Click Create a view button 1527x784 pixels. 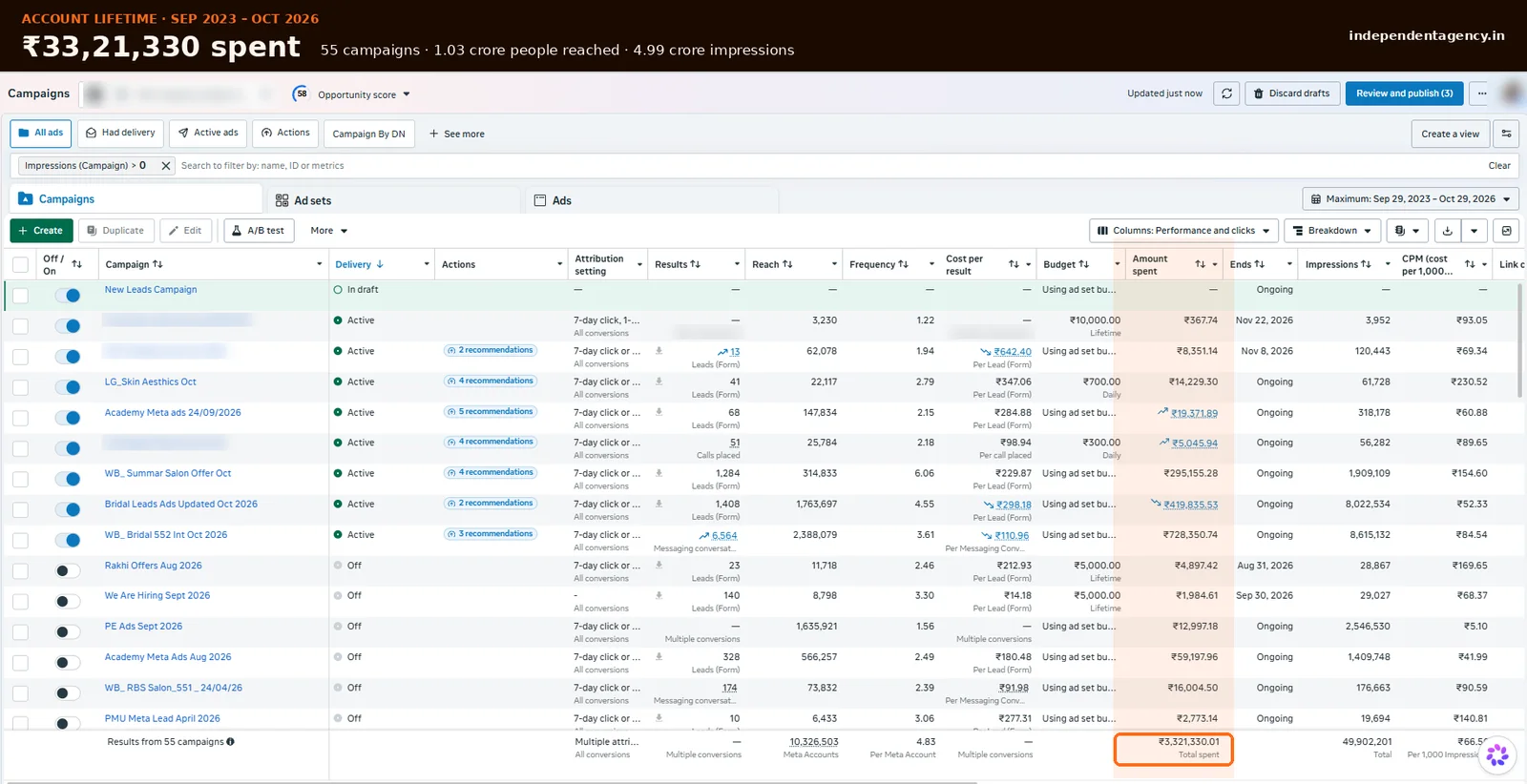[x=1450, y=134]
